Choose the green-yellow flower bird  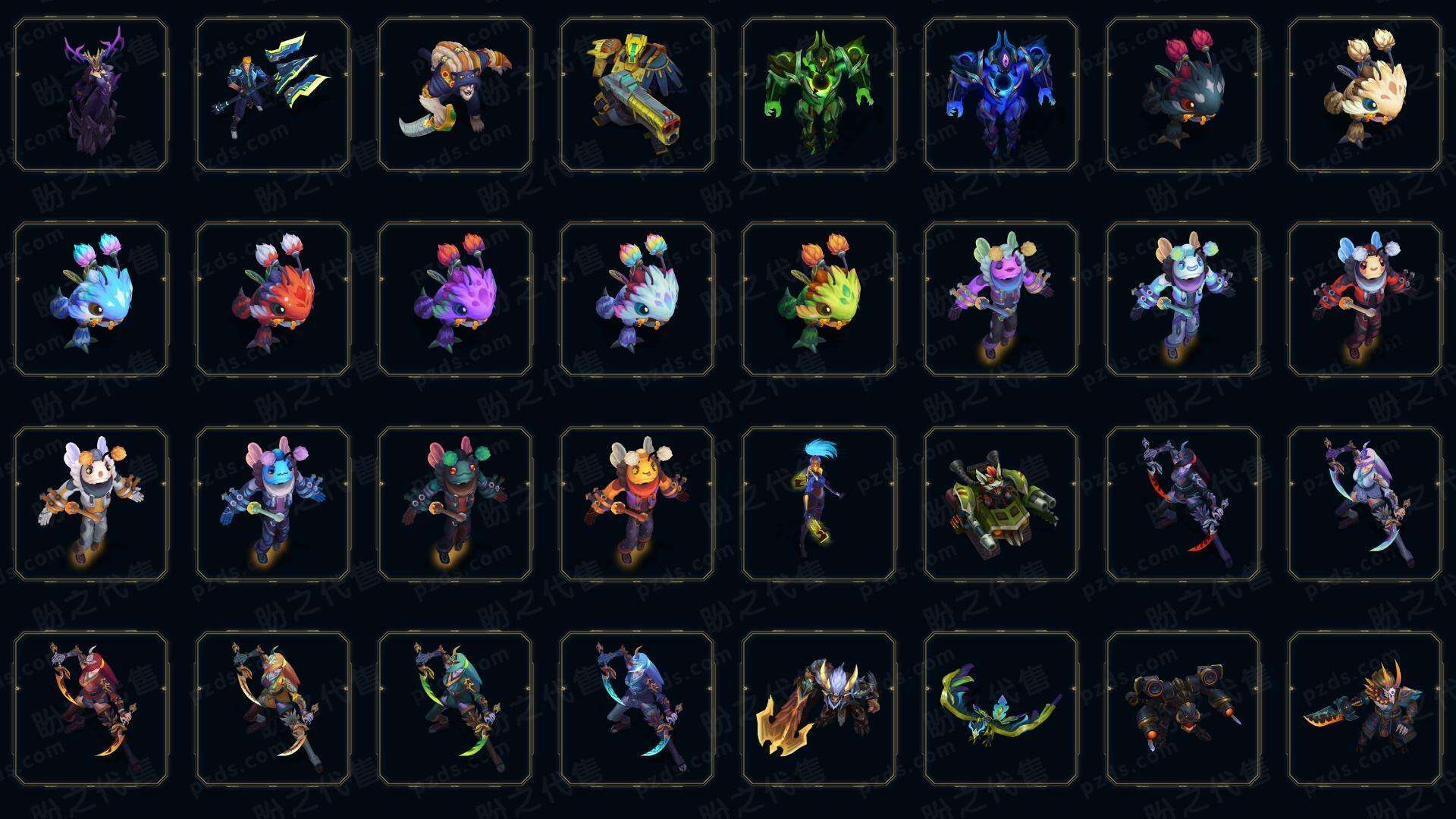(819, 300)
